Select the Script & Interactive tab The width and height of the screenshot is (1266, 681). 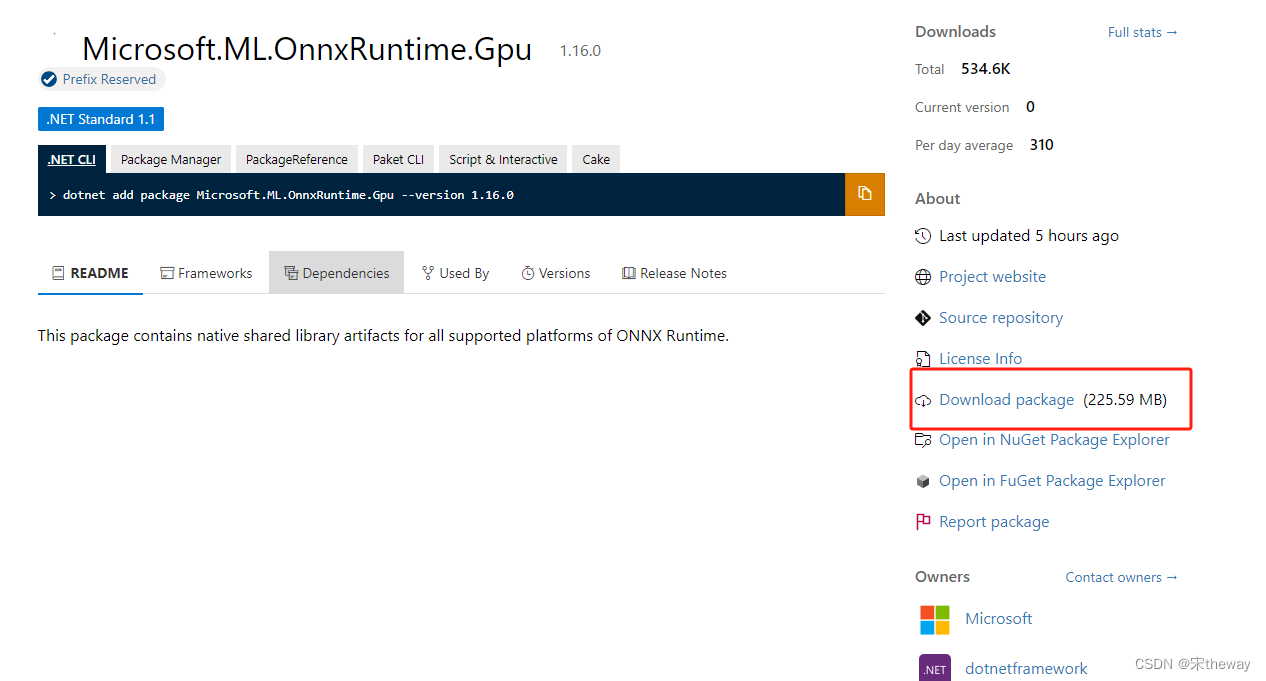(503, 159)
